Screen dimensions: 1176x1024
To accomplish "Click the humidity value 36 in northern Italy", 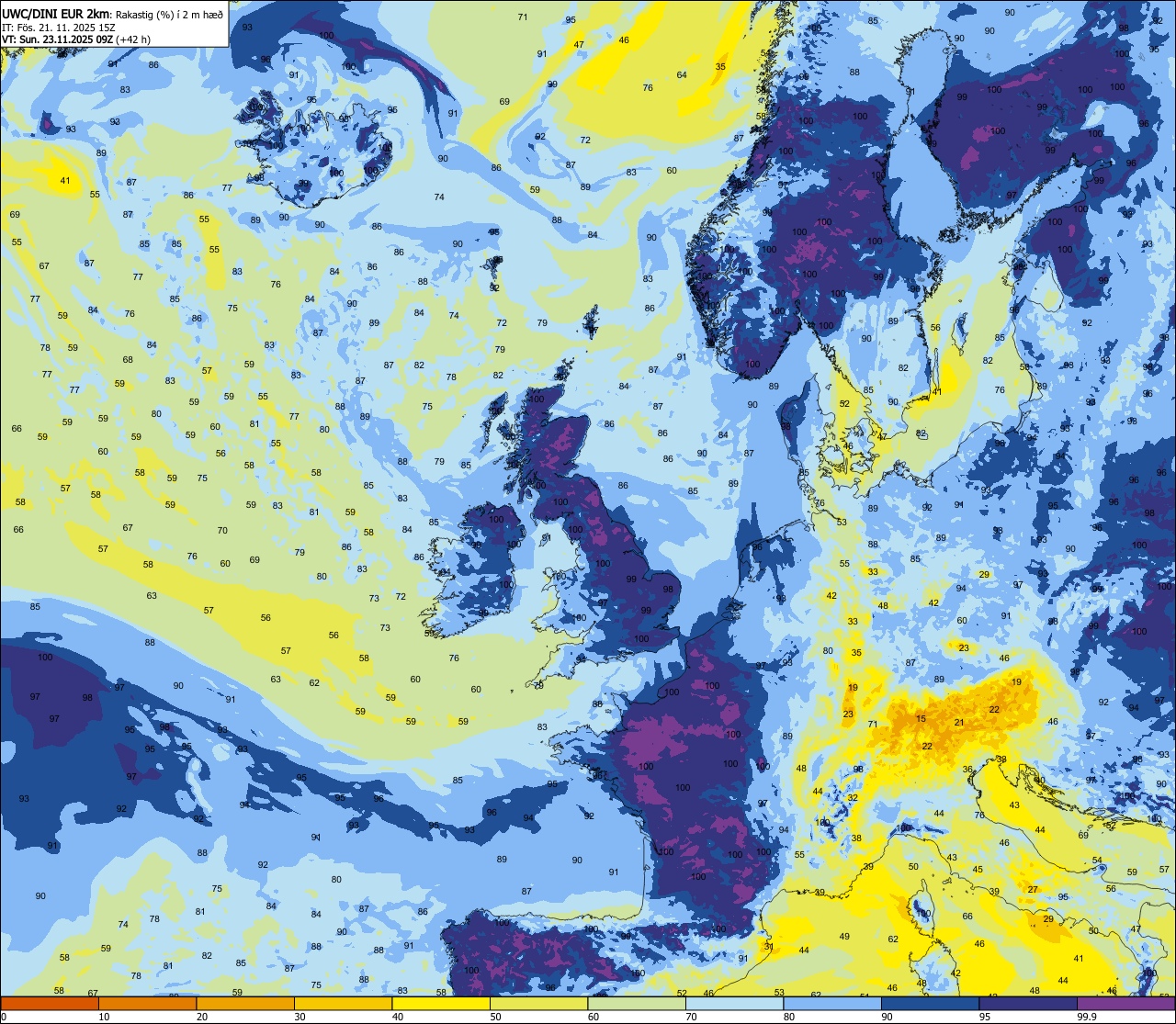I will [967, 769].
